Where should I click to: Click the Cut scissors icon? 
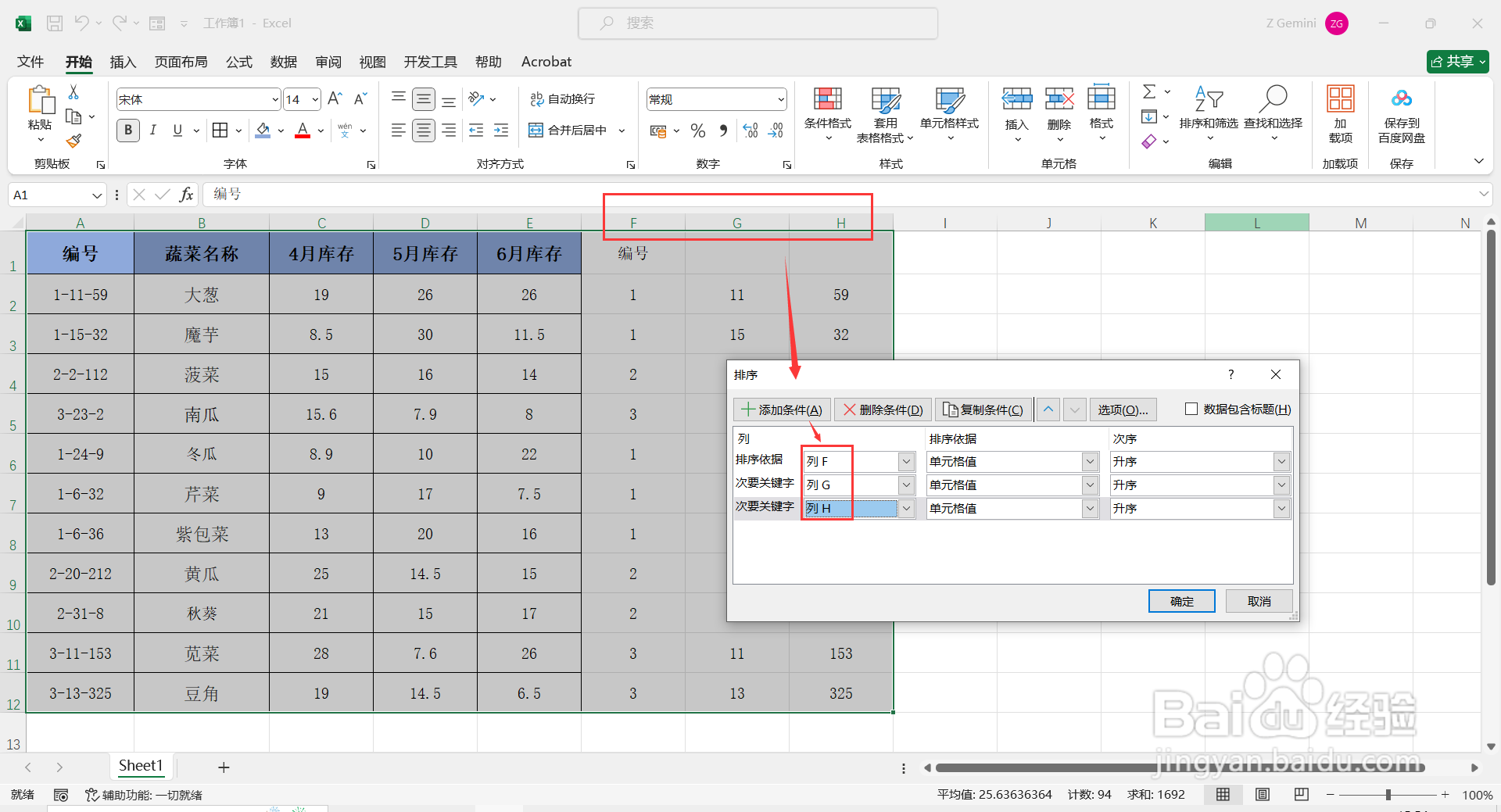pyautogui.click(x=73, y=92)
